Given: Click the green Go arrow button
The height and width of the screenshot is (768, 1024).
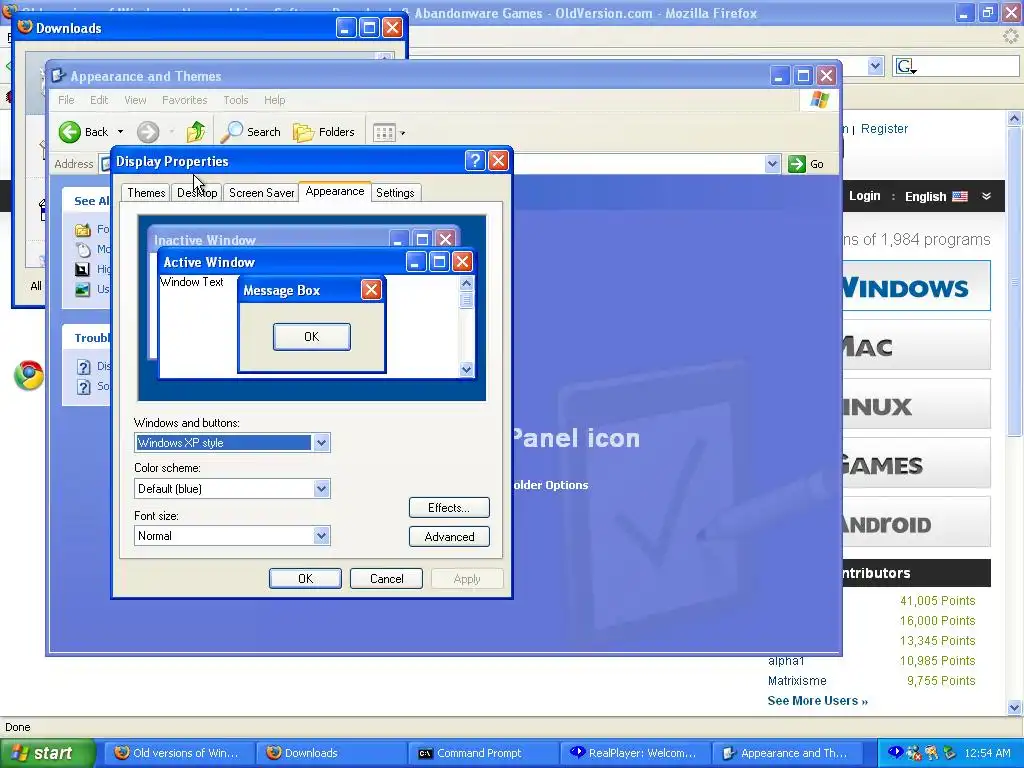Looking at the screenshot, I should [797, 164].
